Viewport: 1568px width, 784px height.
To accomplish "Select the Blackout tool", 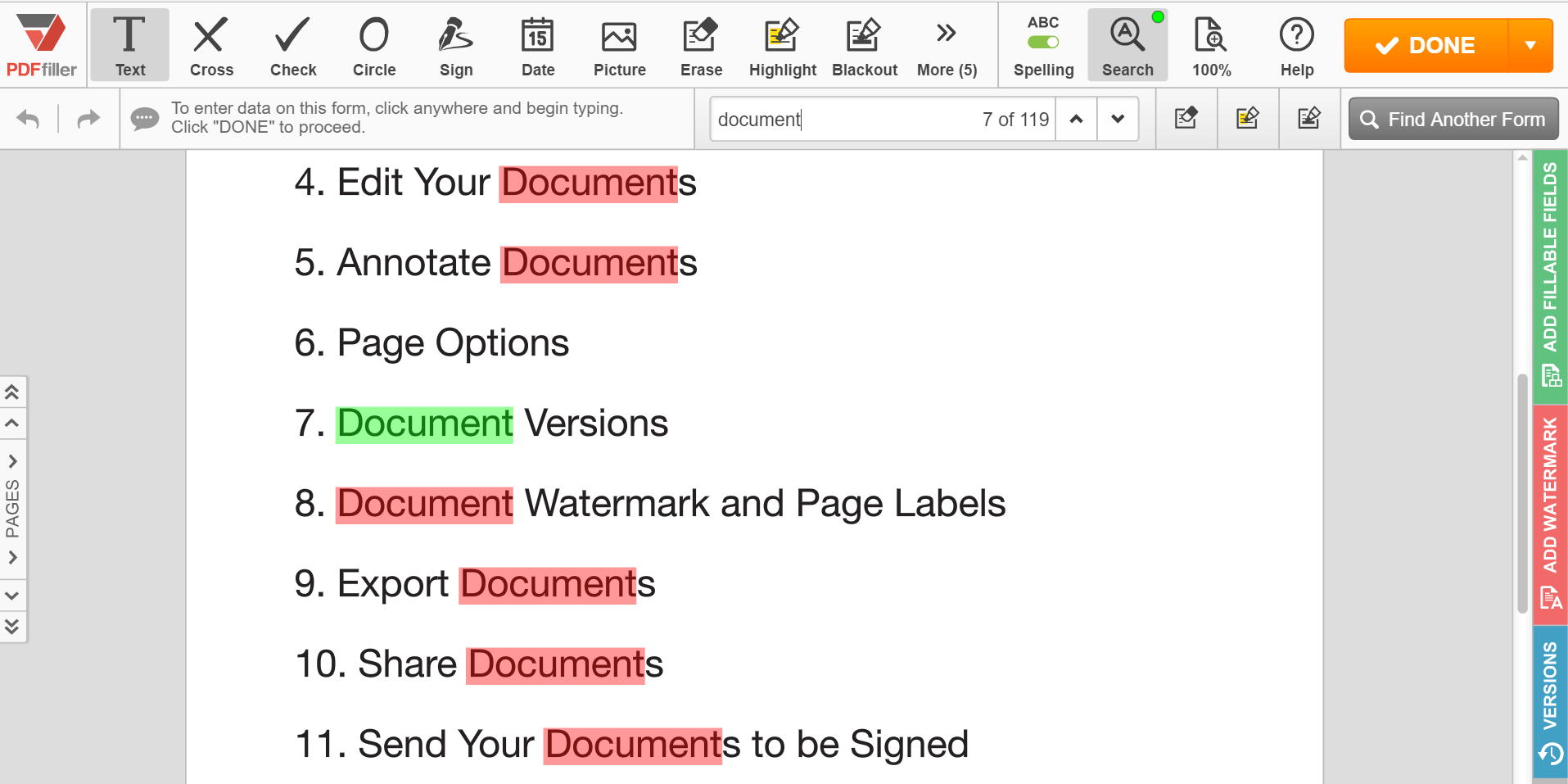I will (865, 45).
